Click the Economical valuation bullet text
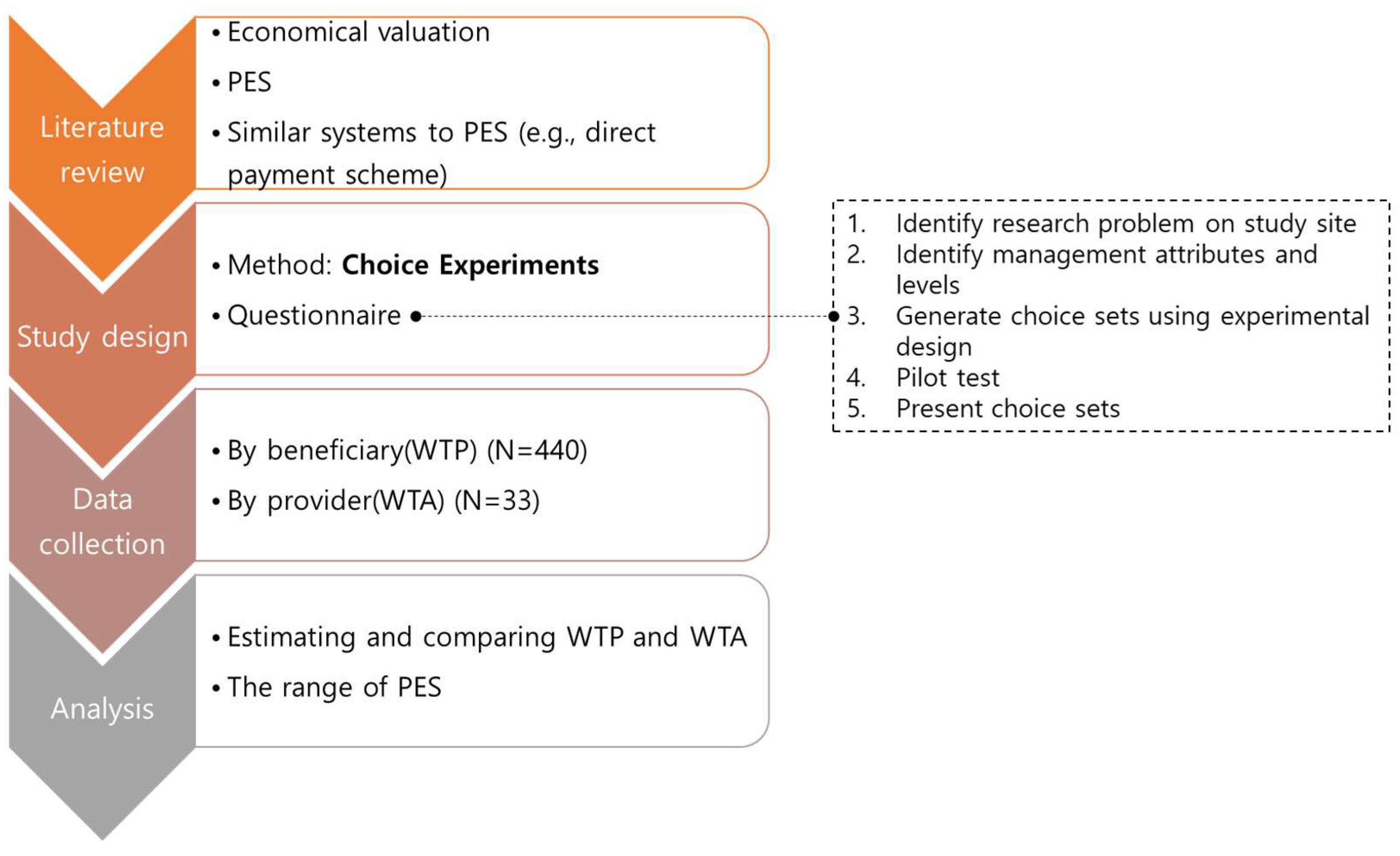The width and height of the screenshot is (1400, 856). (358, 32)
